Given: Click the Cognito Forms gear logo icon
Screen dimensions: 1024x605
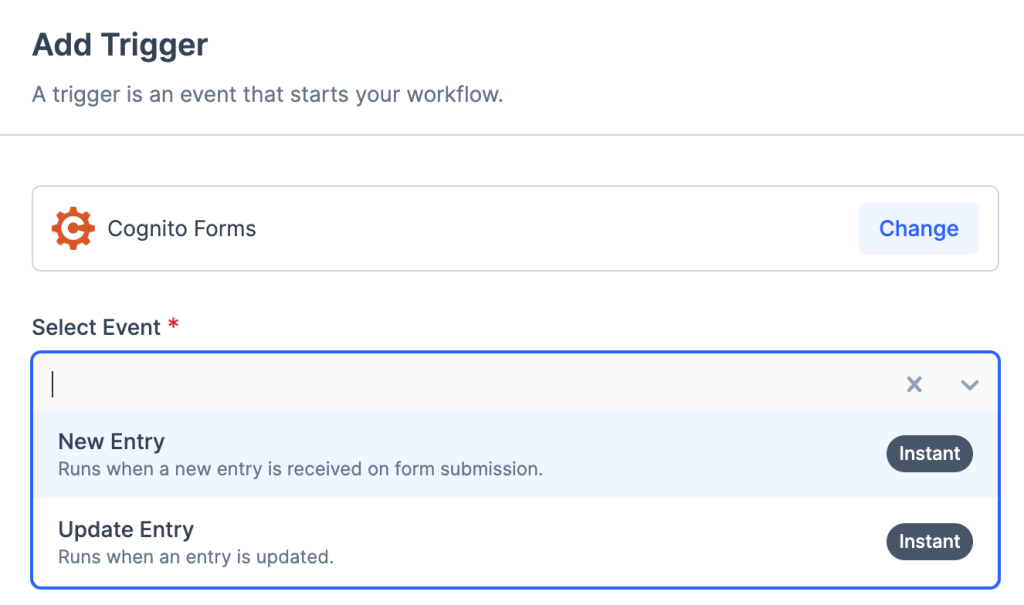Looking at the screenshot, I should click(72, 229).
